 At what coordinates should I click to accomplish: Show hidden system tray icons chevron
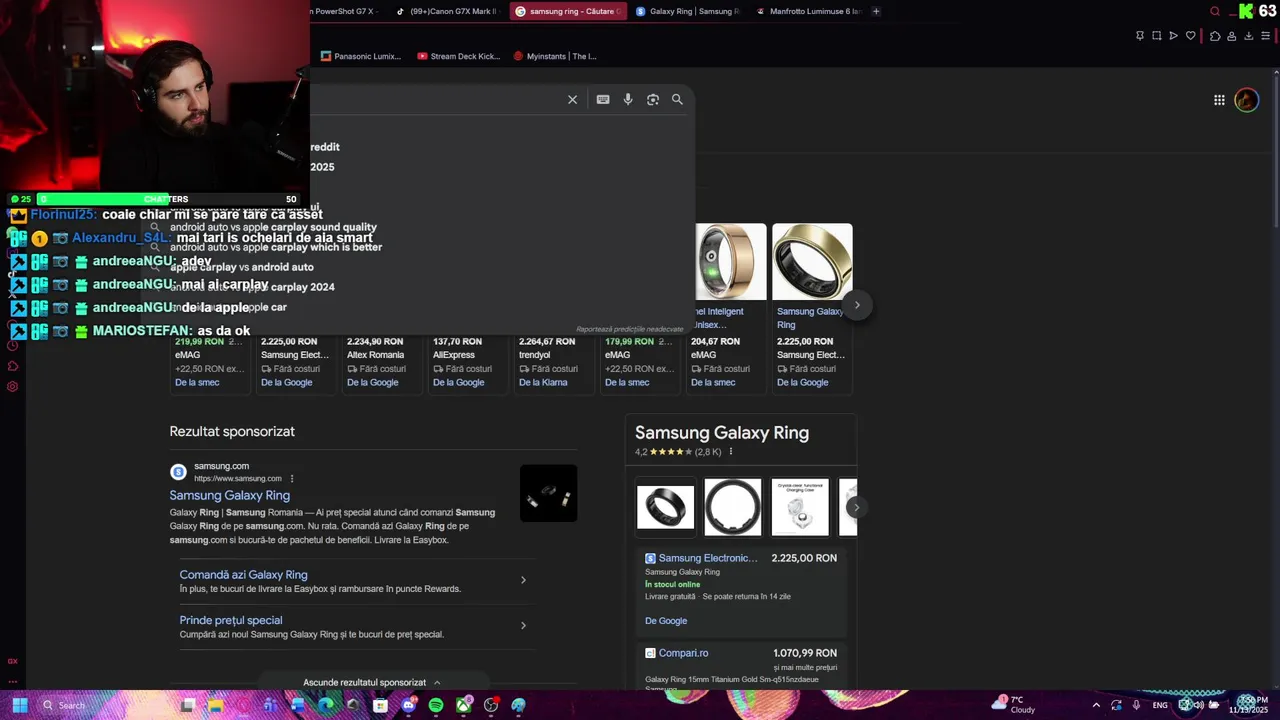click(1096, 705)
